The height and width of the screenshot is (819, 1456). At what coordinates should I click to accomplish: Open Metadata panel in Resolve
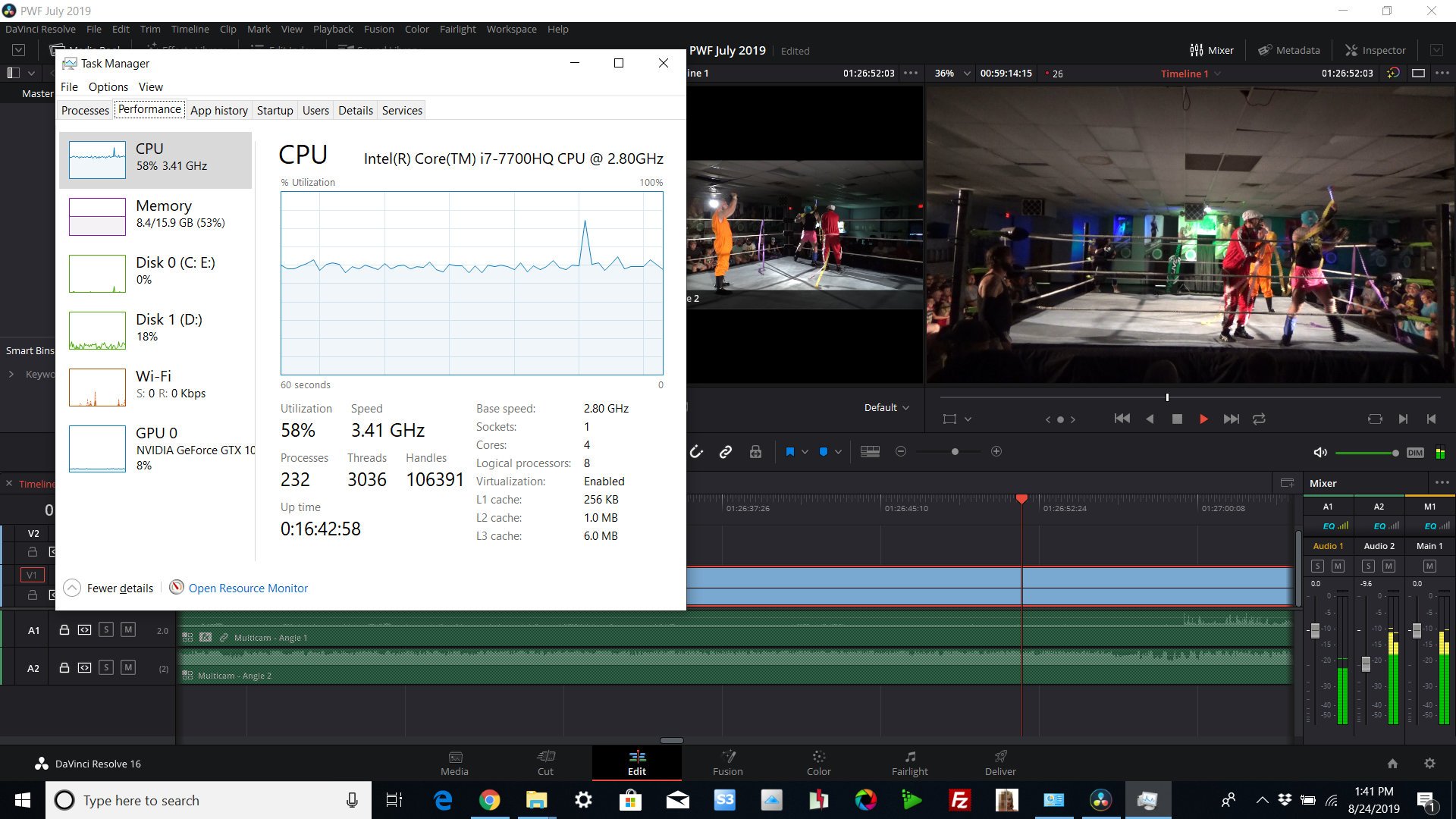click(x=1289, y=50)
